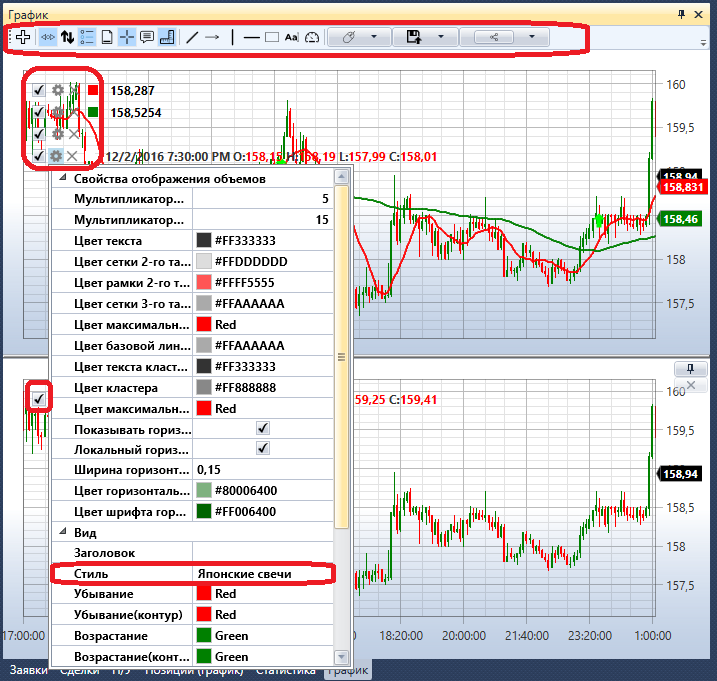Click the 'Цвет кластера' #FF888888 swatch
The height and width of the screenshot is (681, 717).
[203, 387]
